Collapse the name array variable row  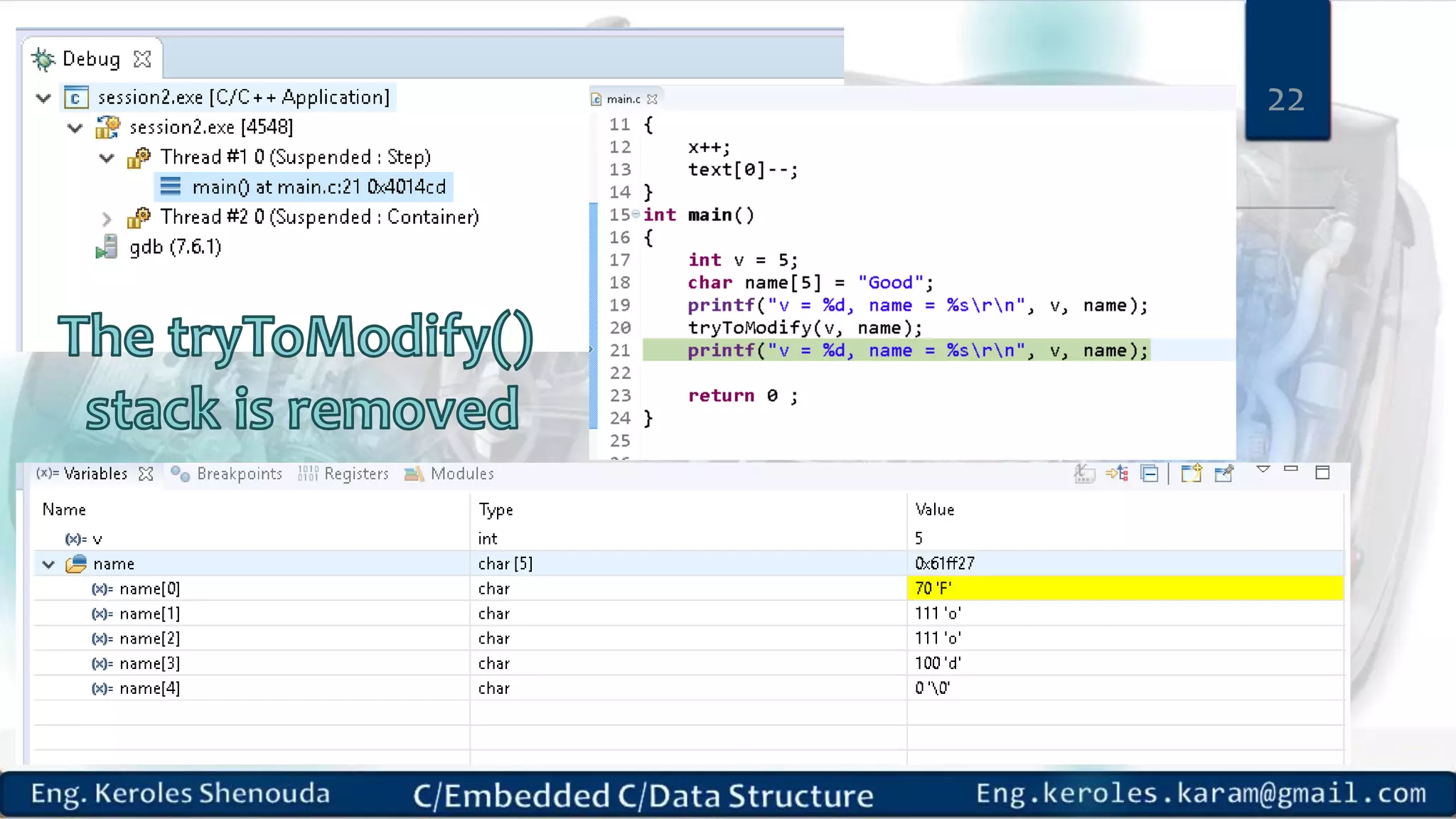[48, 564]
